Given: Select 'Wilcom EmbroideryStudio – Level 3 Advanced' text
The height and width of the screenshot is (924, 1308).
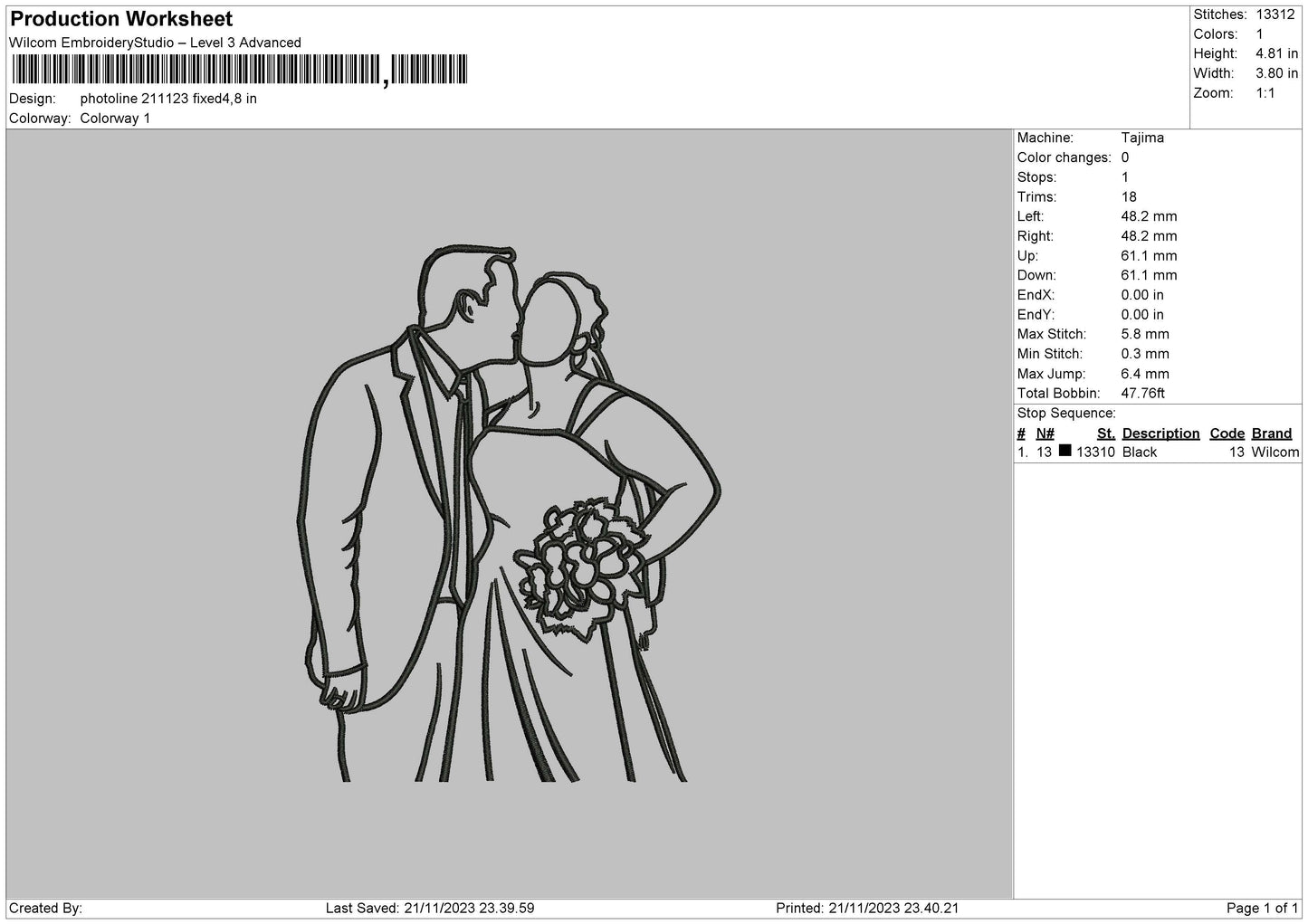Looking at the screenshot, I should point(155,43).
